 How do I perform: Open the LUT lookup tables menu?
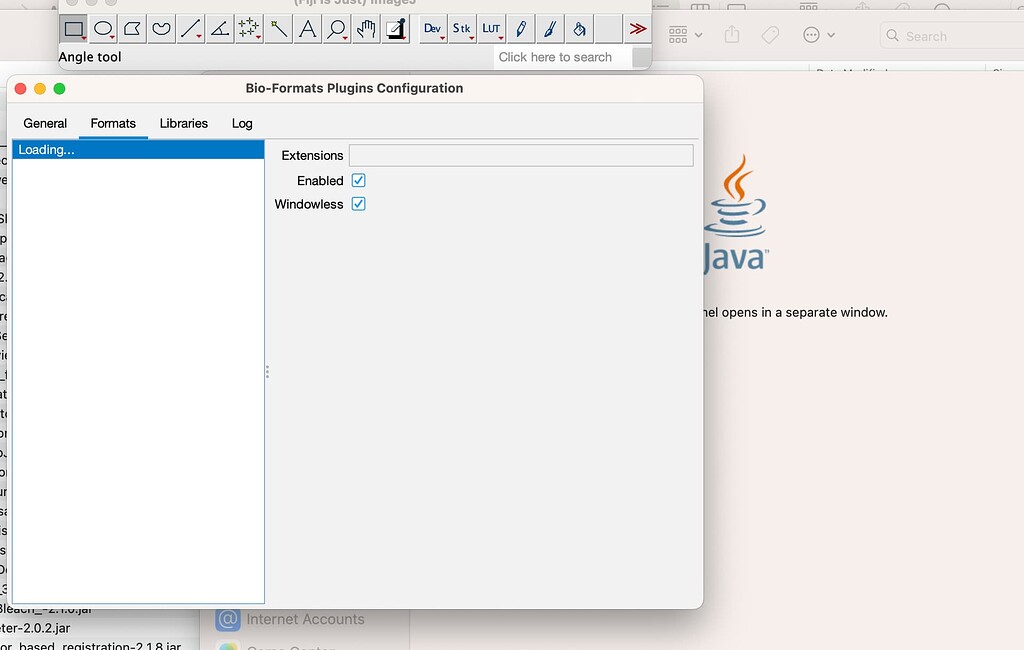coord(491,29)
